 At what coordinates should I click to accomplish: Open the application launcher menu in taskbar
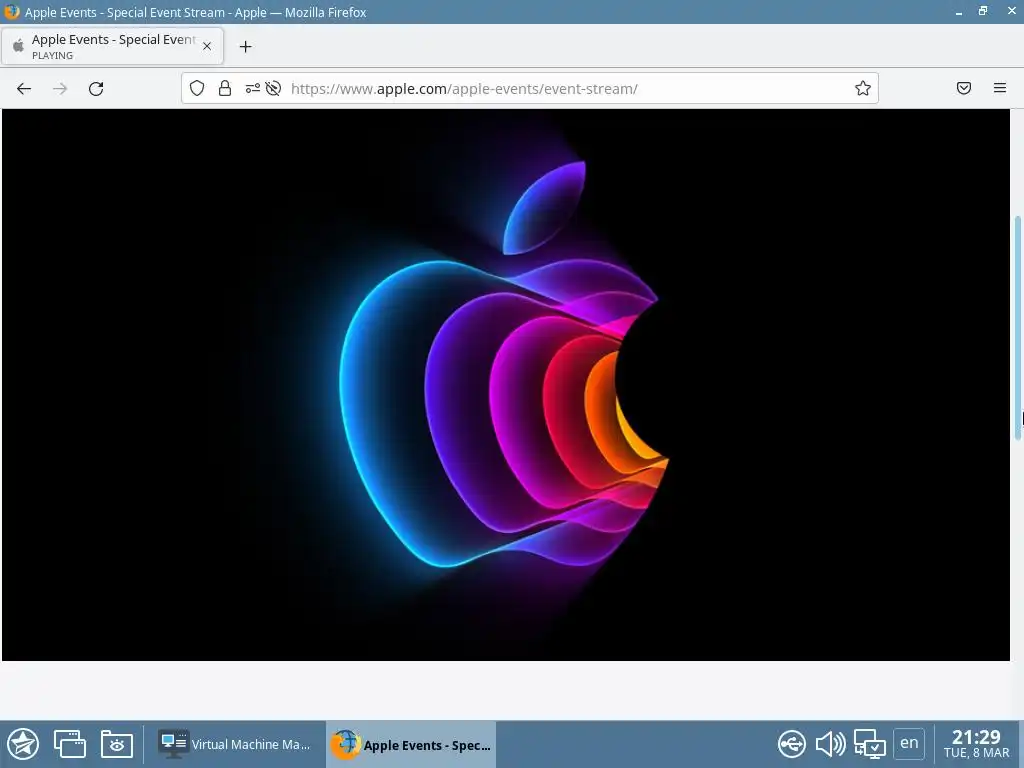coord(23,744)
